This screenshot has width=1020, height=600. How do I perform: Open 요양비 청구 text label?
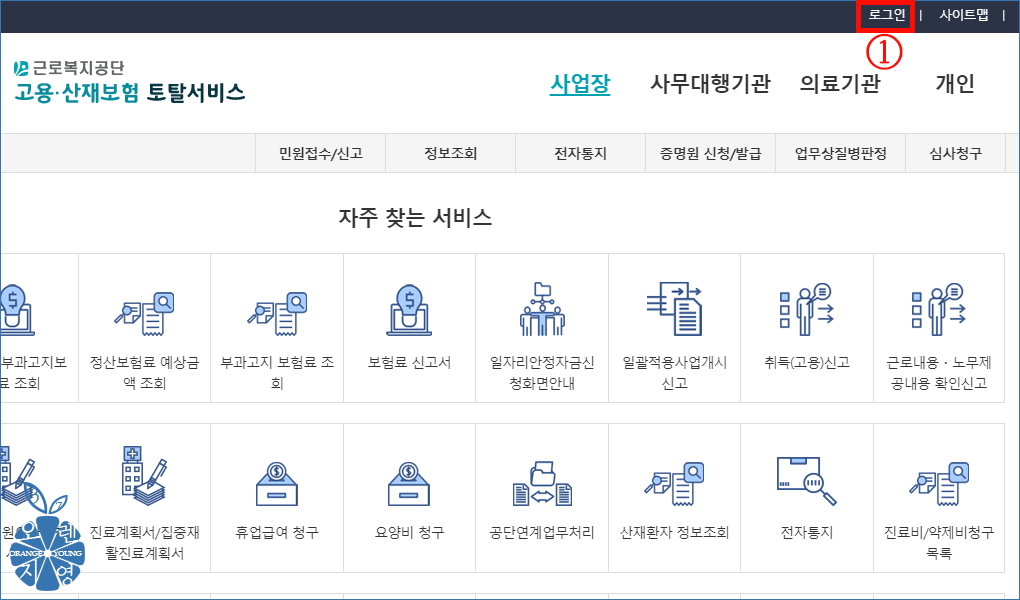[x=409, y=532]
